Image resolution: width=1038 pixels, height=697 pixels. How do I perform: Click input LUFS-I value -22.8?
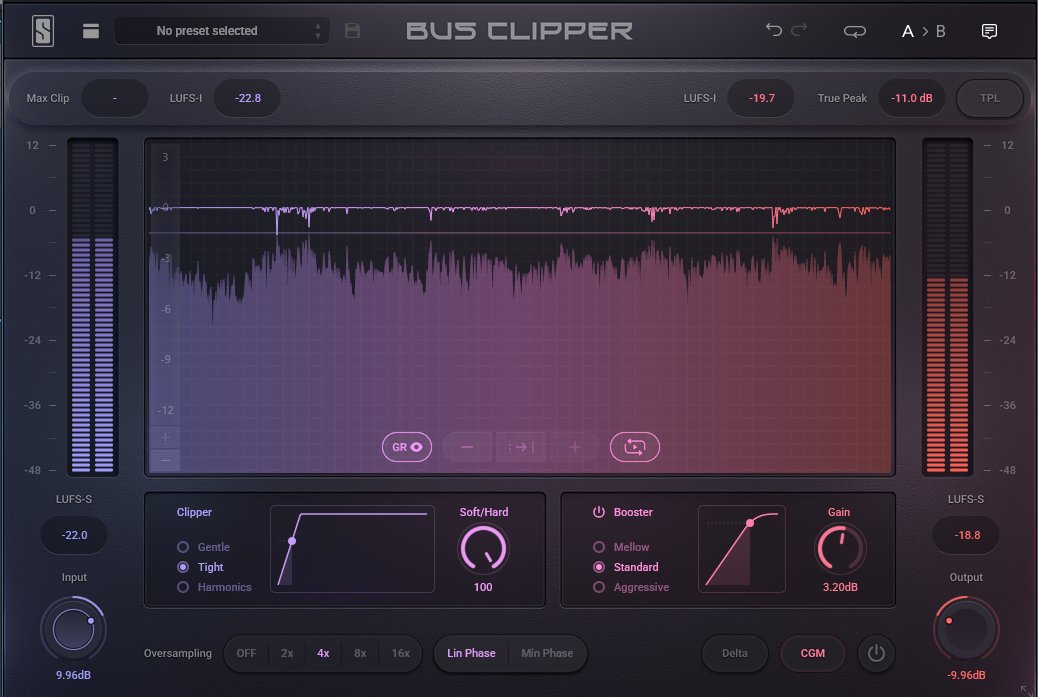click(x=248, y=98)
